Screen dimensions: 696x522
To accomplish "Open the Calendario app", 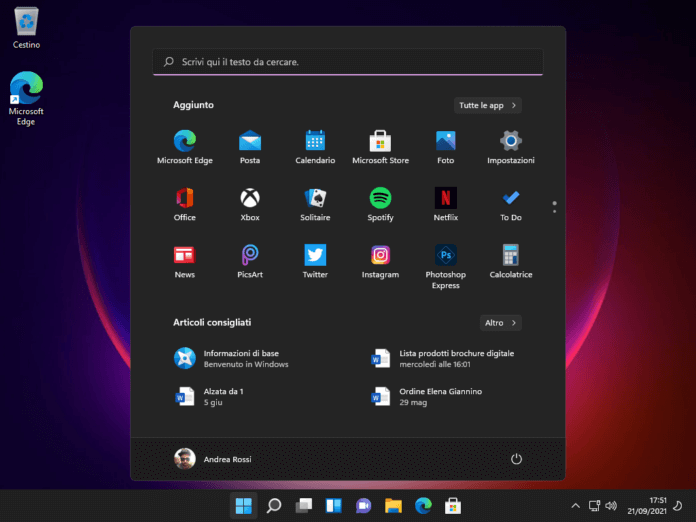I will click(315, 147).
